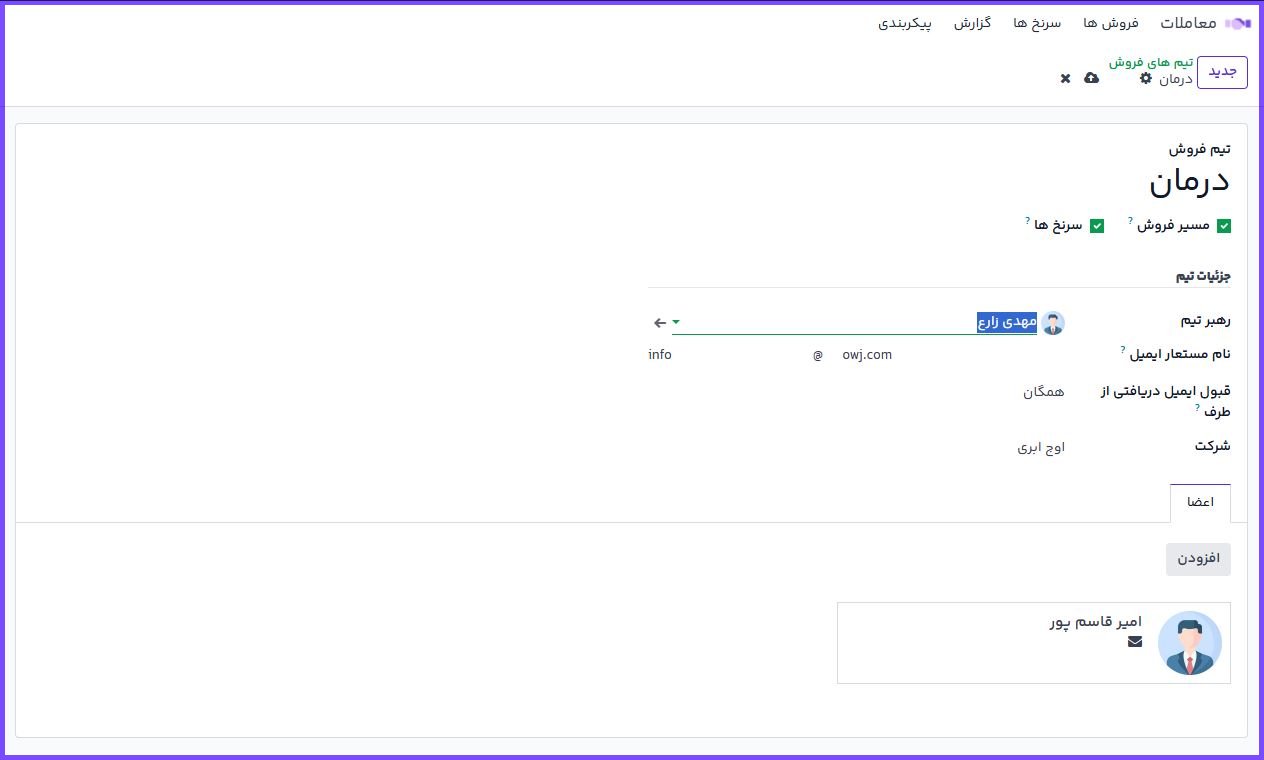Open the gear actions menu beside درمان

(x=1146, y=78)
